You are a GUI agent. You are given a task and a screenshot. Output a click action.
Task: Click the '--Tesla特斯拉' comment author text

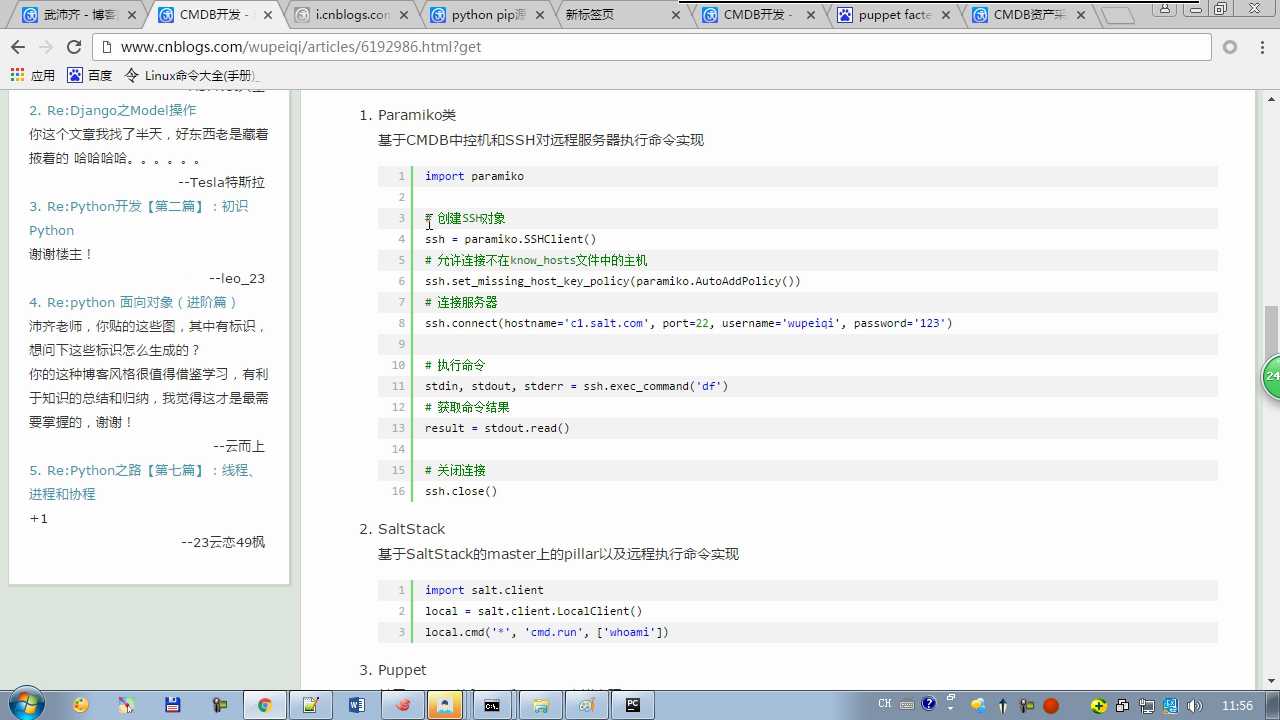pos(221,182)
